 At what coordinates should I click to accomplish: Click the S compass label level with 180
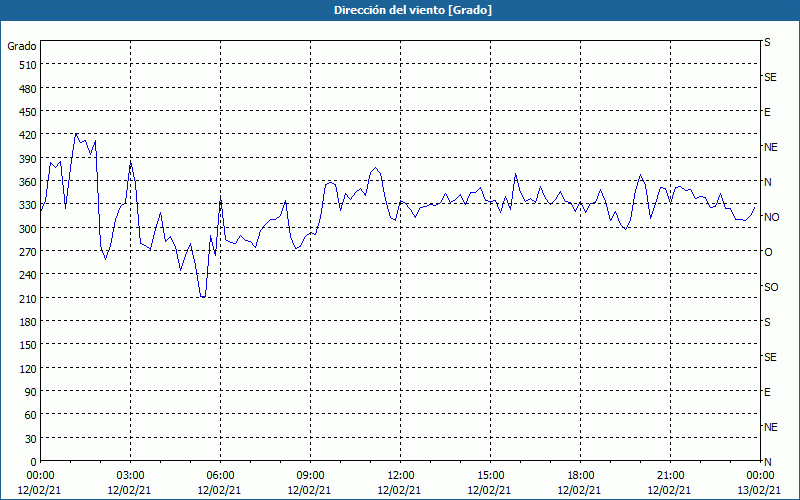point(767,322)
